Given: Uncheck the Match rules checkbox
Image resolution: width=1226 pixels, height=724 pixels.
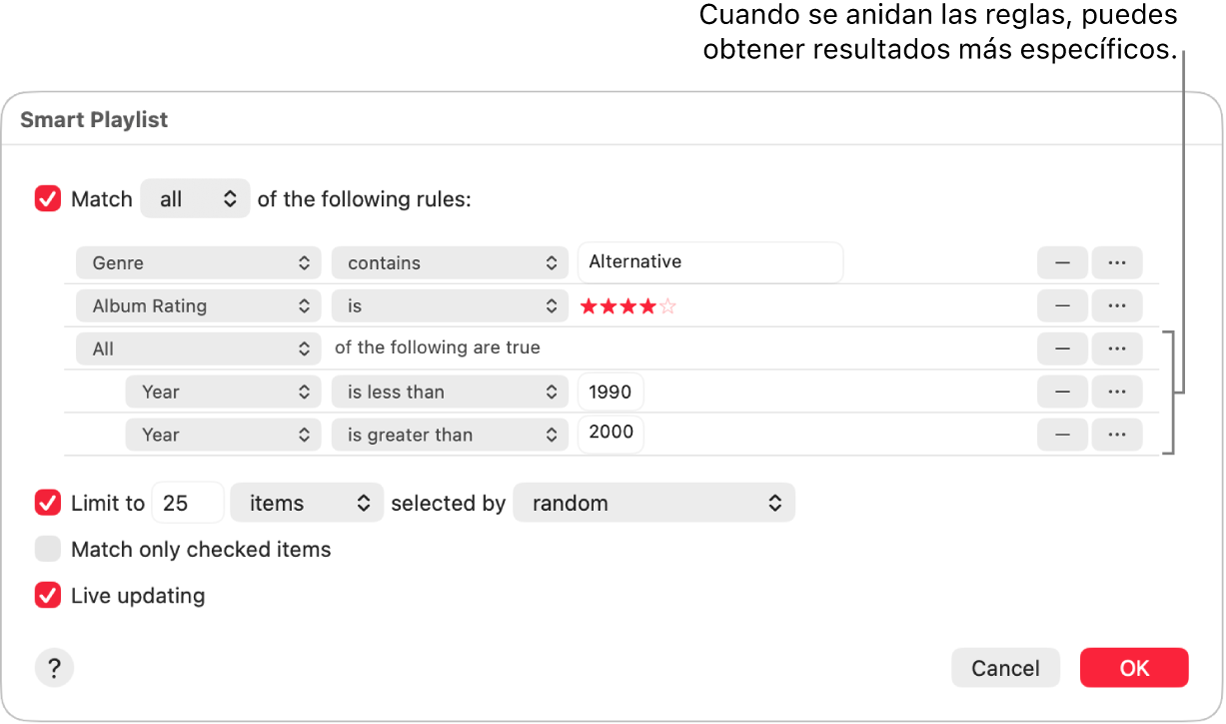Looking at the screenshot, I should (47, 198).
